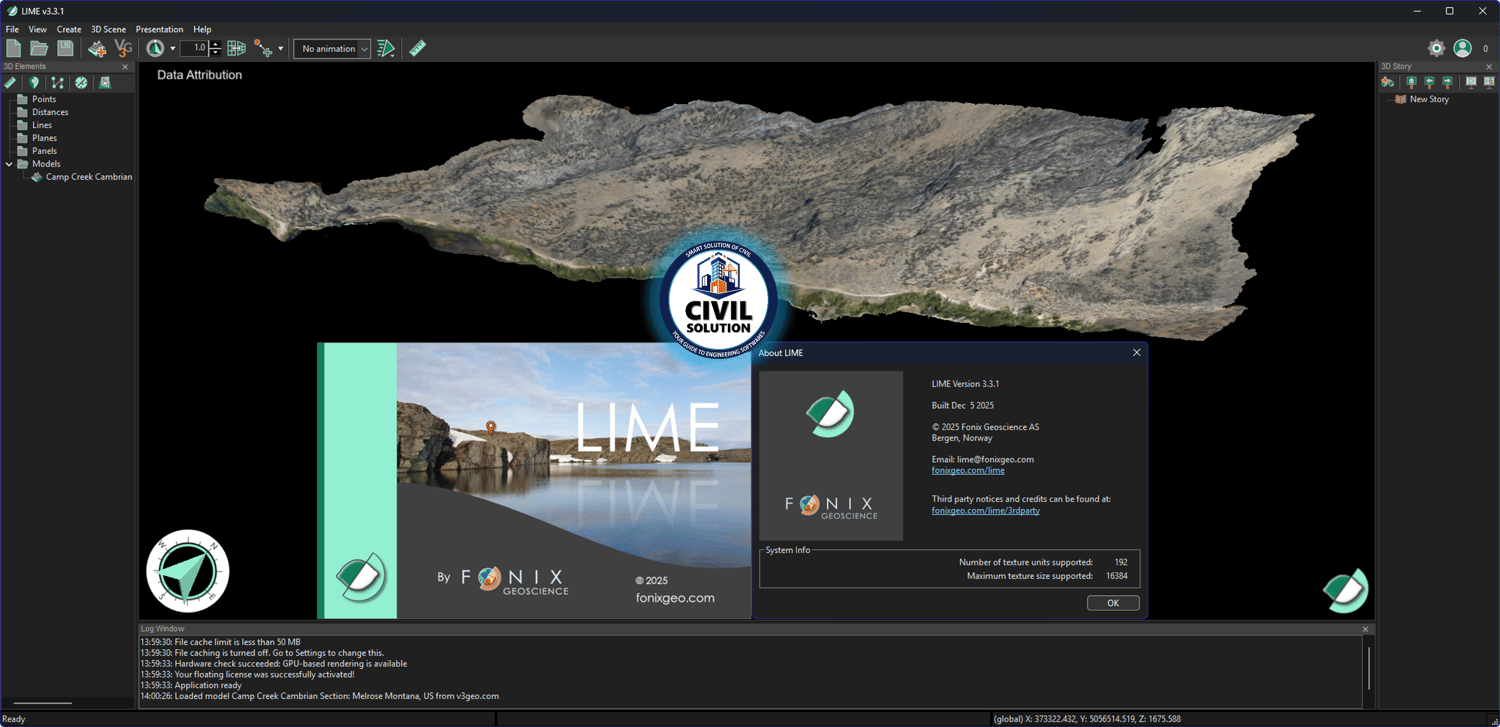Click the LIME logo in the viewport corner
Image resolution: width=1500 pixels, height=727 pixels.
[1346, 590]
